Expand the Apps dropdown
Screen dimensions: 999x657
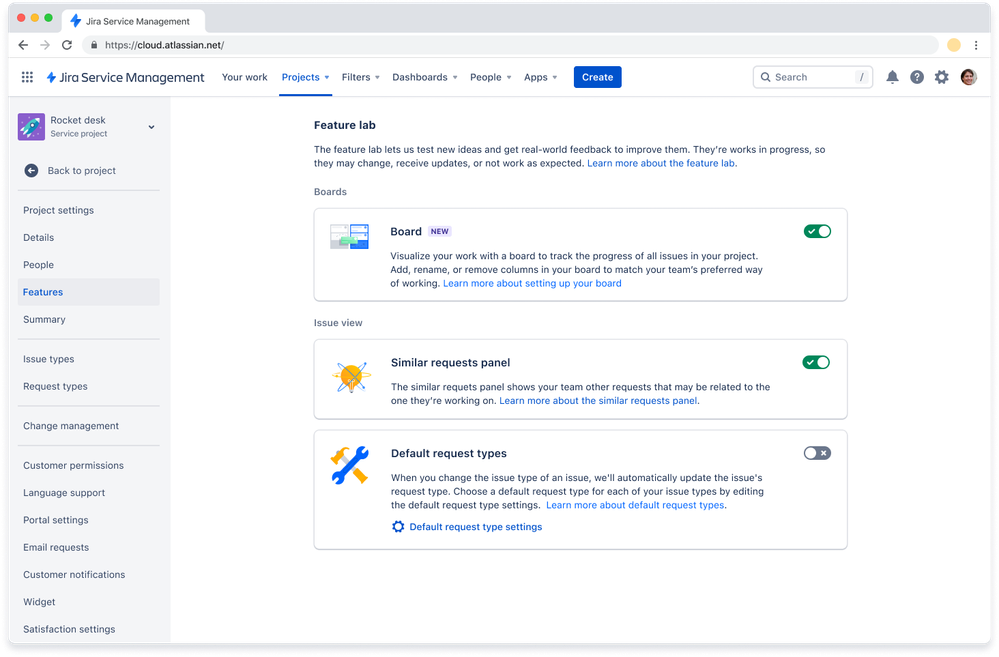[540, 77]
